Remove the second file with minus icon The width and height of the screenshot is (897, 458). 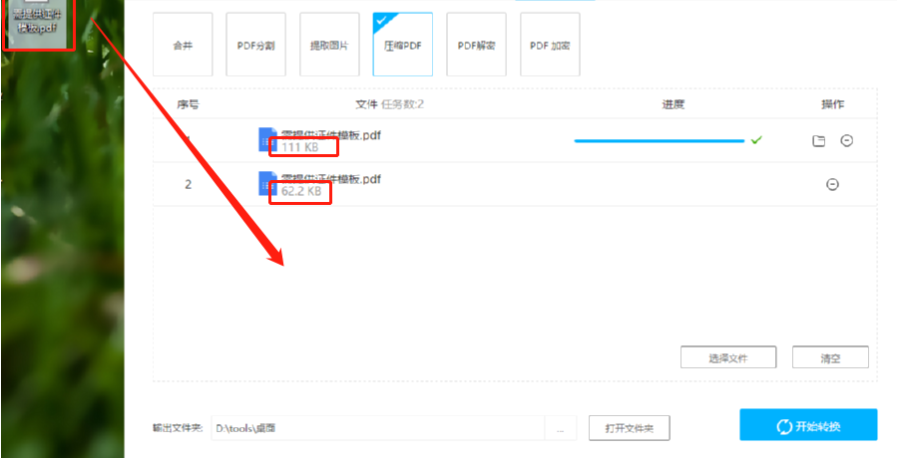coord(832,184)
